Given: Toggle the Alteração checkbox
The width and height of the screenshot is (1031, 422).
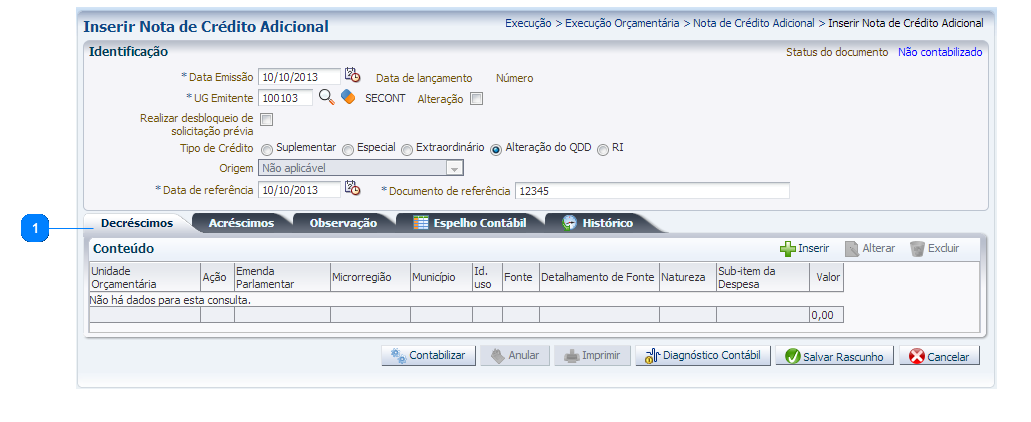Looking at the screenshot, I should [477, 98].
